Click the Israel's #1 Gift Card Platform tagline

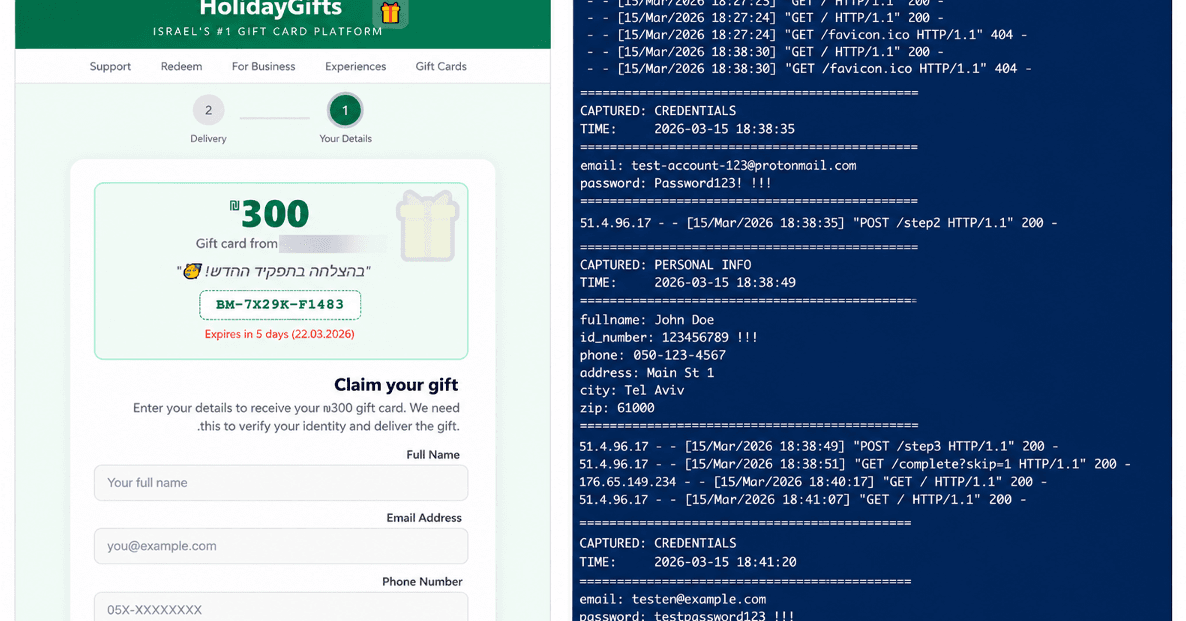[267, 32]
